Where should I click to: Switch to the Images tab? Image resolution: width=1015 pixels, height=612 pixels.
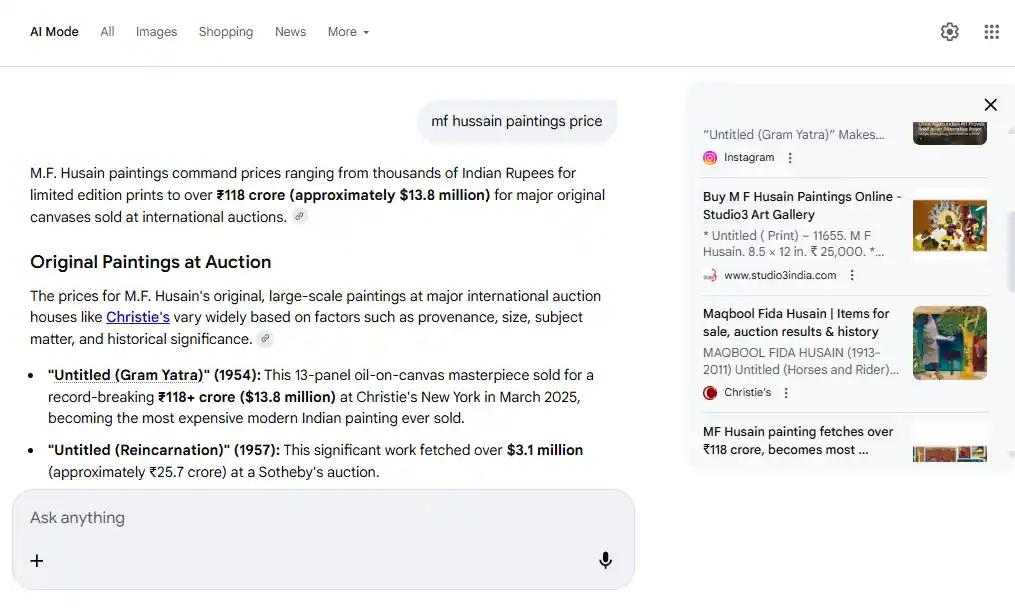coord(156,32)
